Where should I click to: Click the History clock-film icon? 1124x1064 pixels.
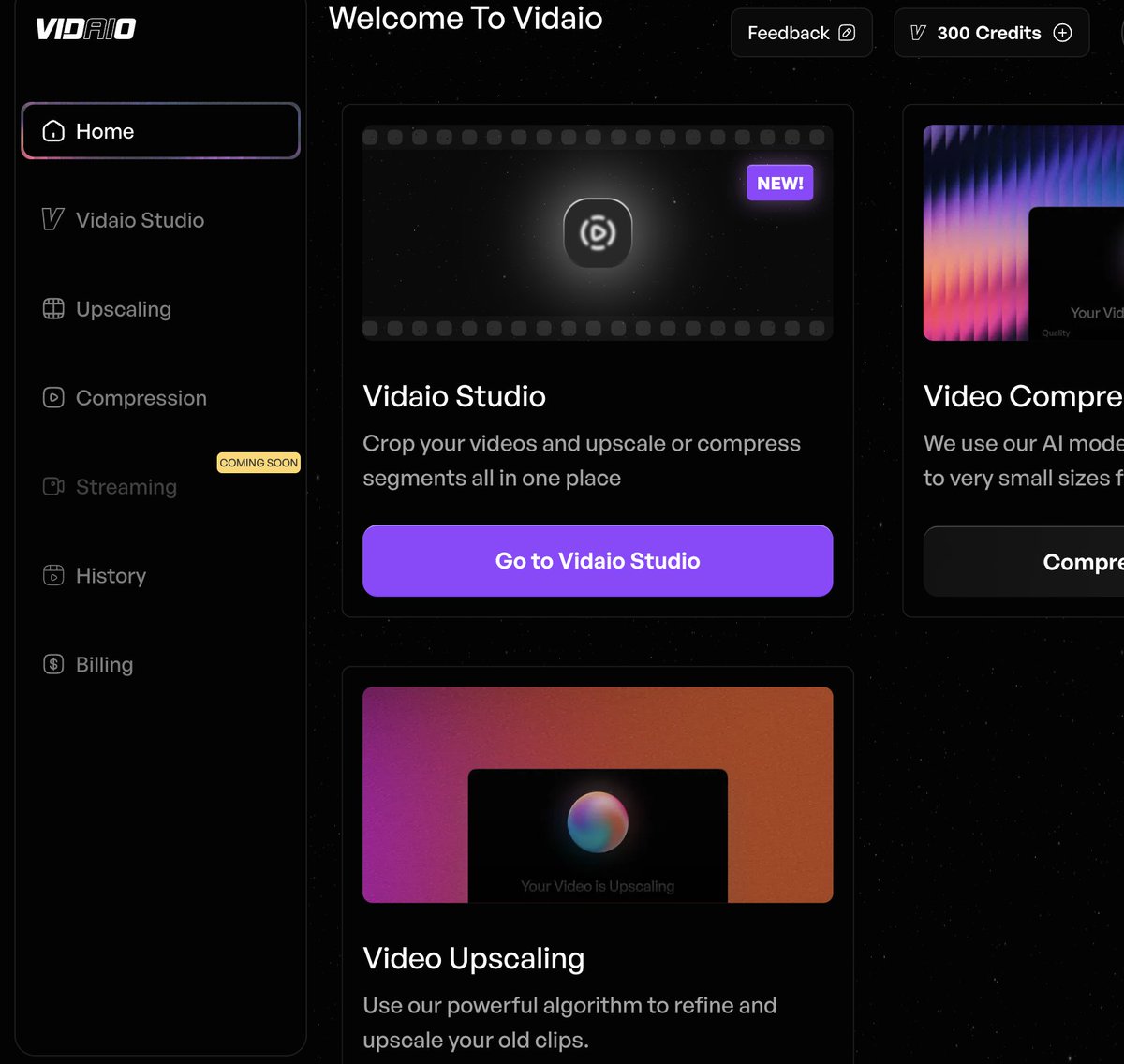click(x=53, y=576)
